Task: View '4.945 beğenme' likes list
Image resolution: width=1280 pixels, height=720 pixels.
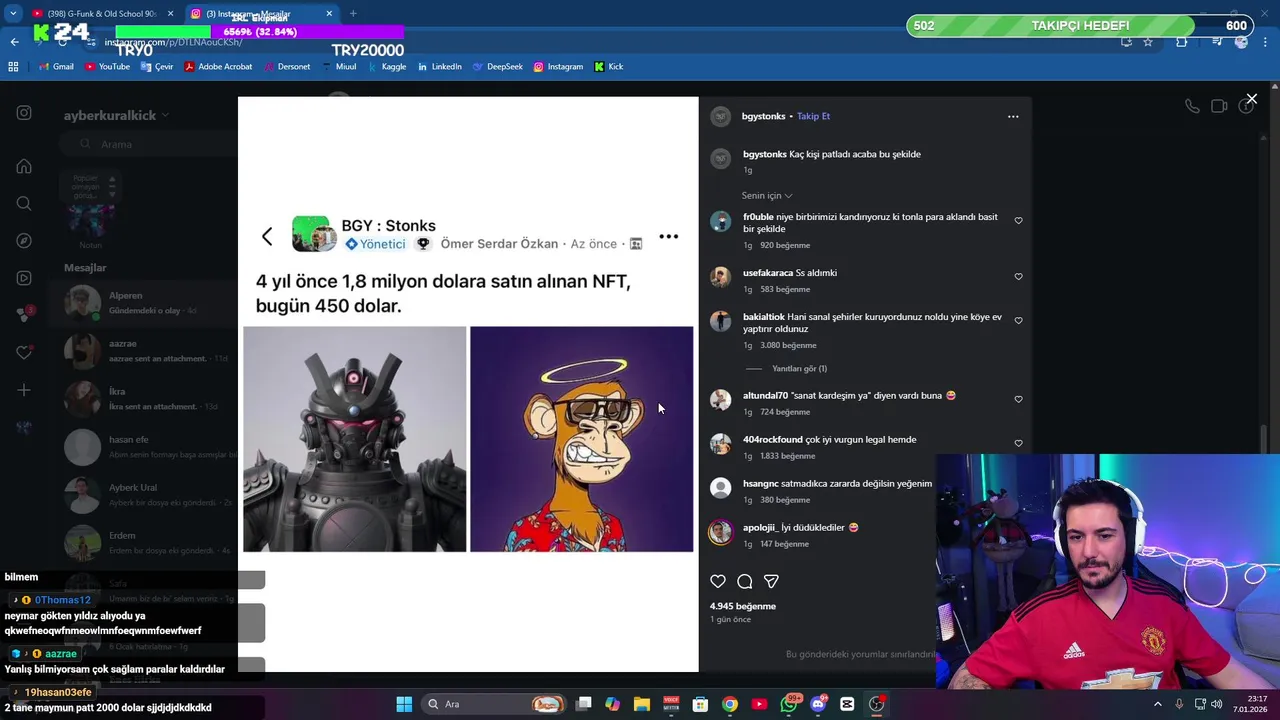Action: (x=742, y=606)
